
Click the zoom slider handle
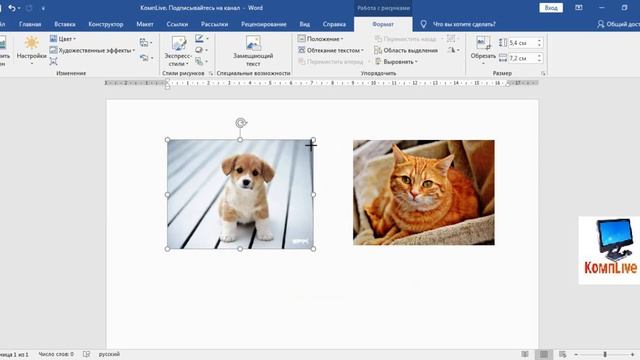[605, 354]
